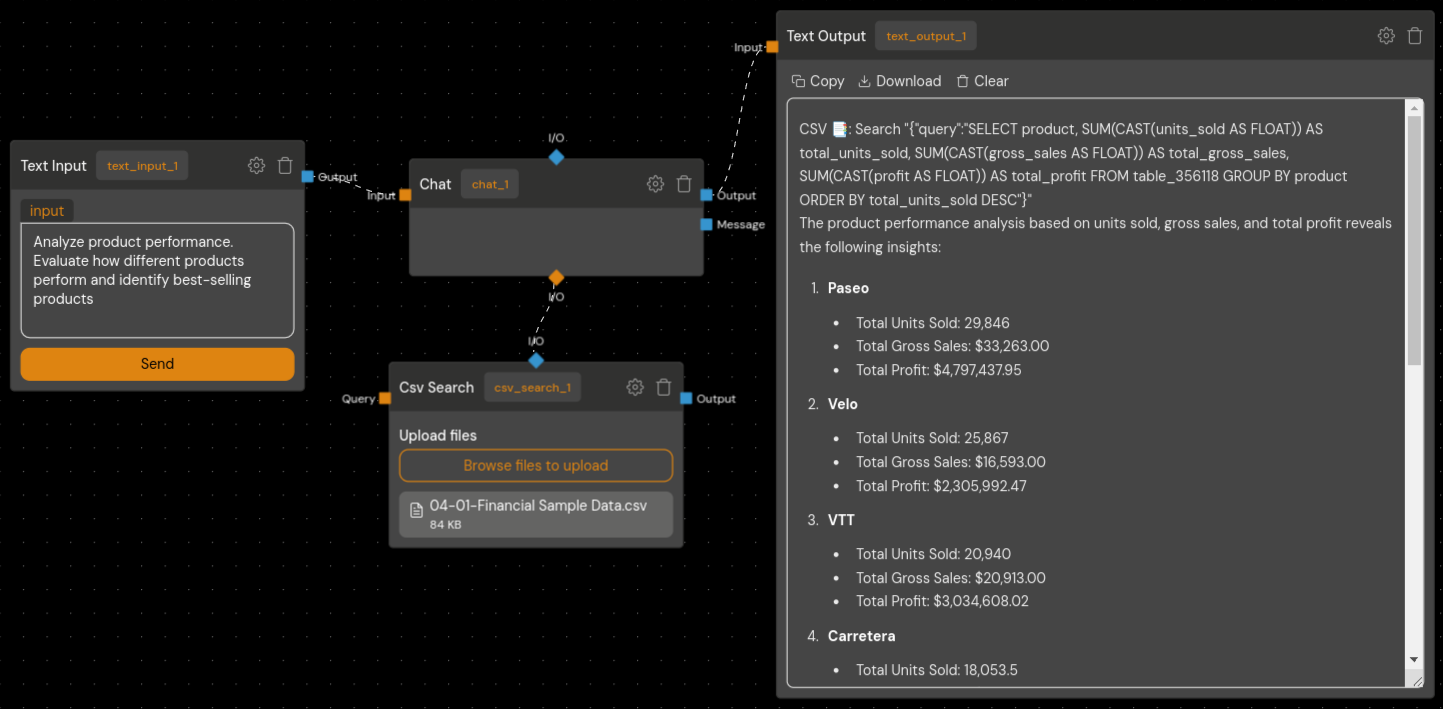
Task: Click into the input prompt text area
Action: pos(157,280)
